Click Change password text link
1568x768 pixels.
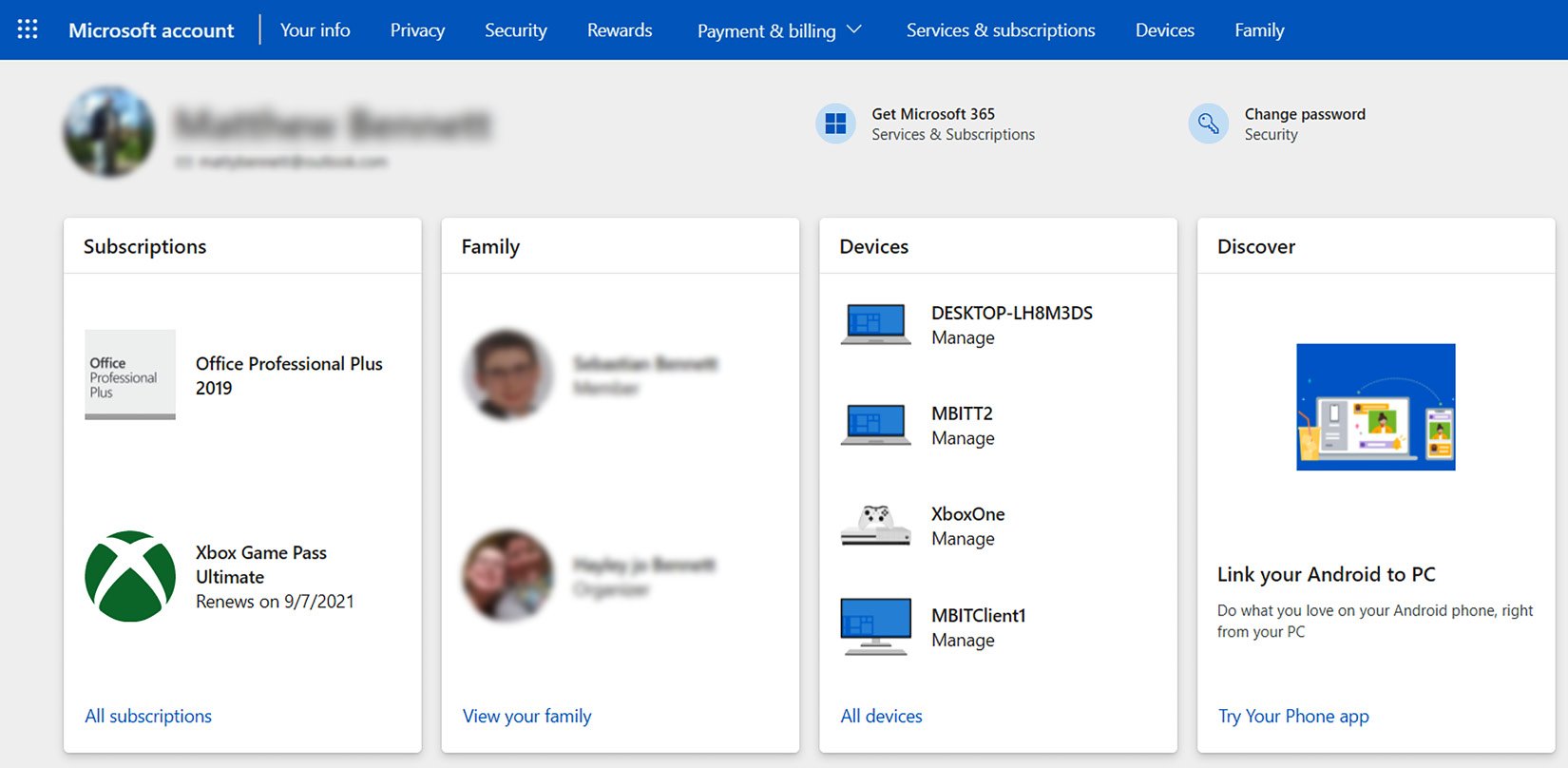click(x=1305, y=114)
